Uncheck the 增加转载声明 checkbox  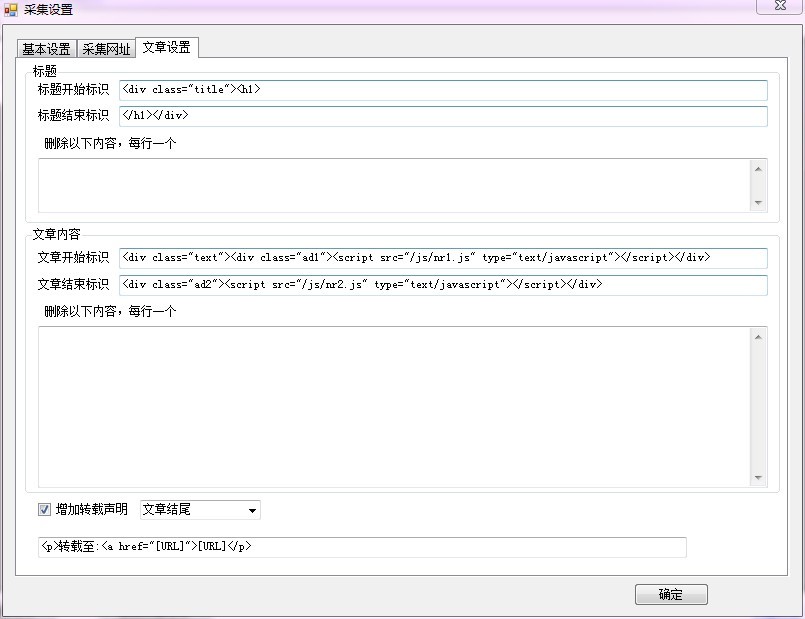(44, 510)
